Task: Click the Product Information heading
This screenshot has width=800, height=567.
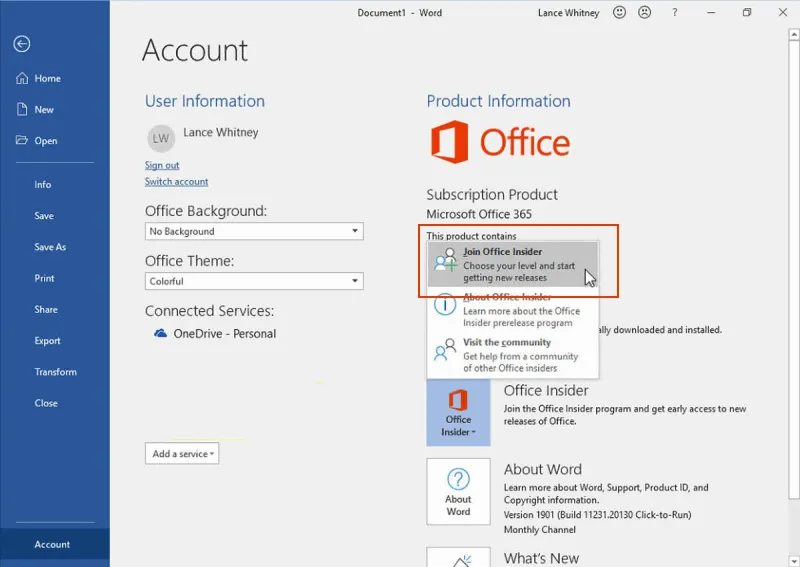Action: tap(498, 101)
